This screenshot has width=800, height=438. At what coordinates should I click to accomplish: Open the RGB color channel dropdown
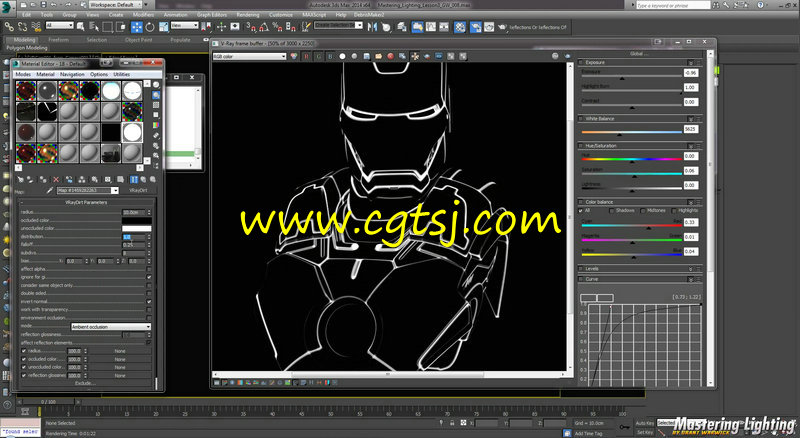click(249, 56)
